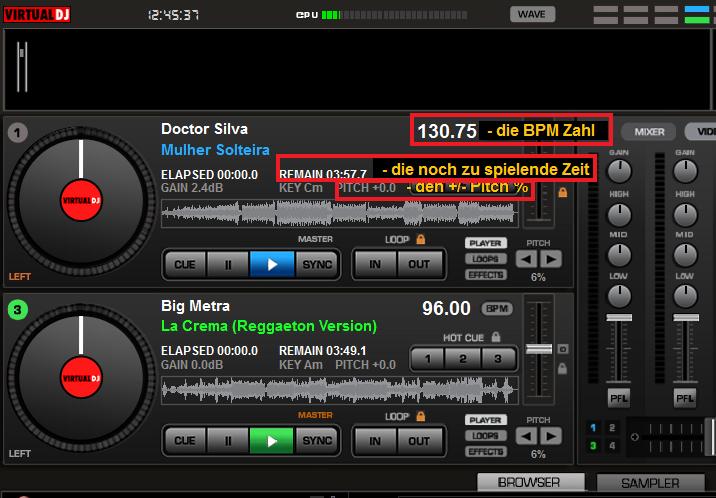Click the right channel volume fader handle

(685, 318)
